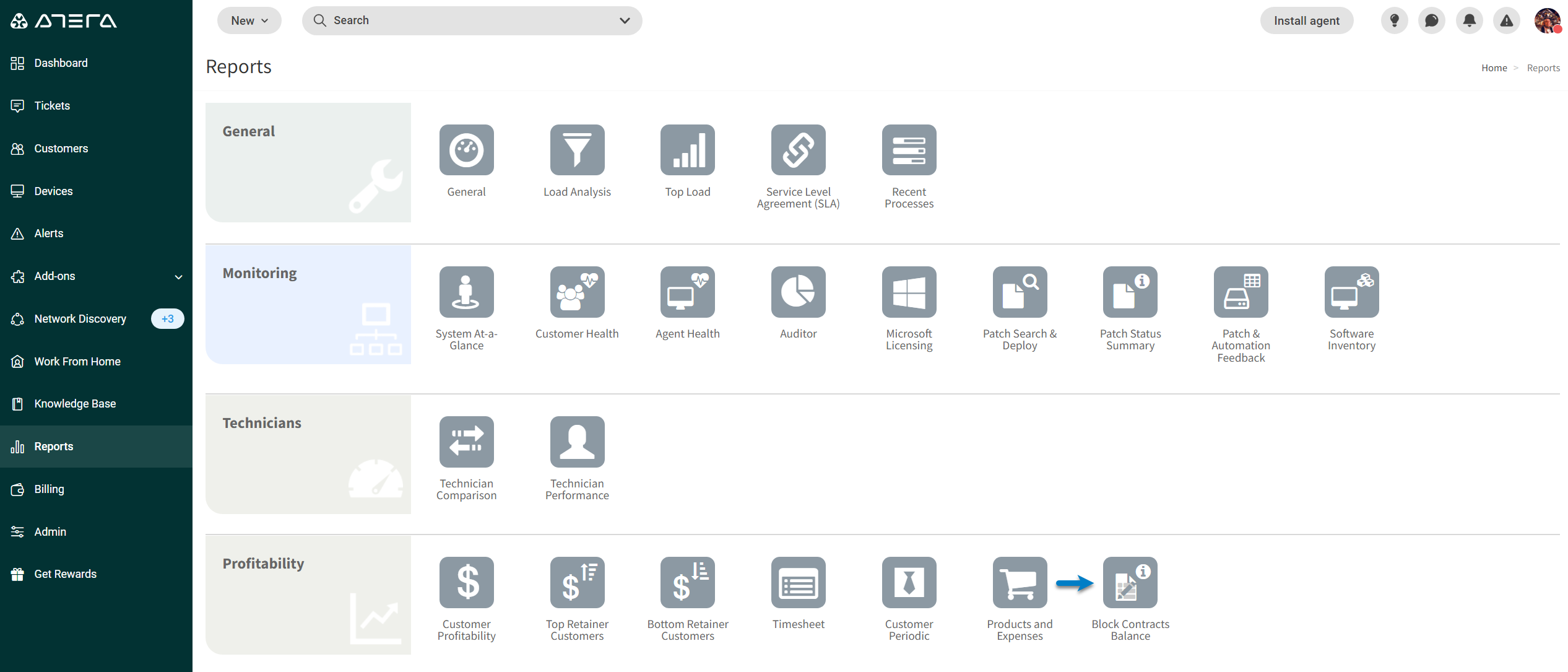The image size is (1568, 672).
Task: Click the Install agent button
Action: (1306, 20)
